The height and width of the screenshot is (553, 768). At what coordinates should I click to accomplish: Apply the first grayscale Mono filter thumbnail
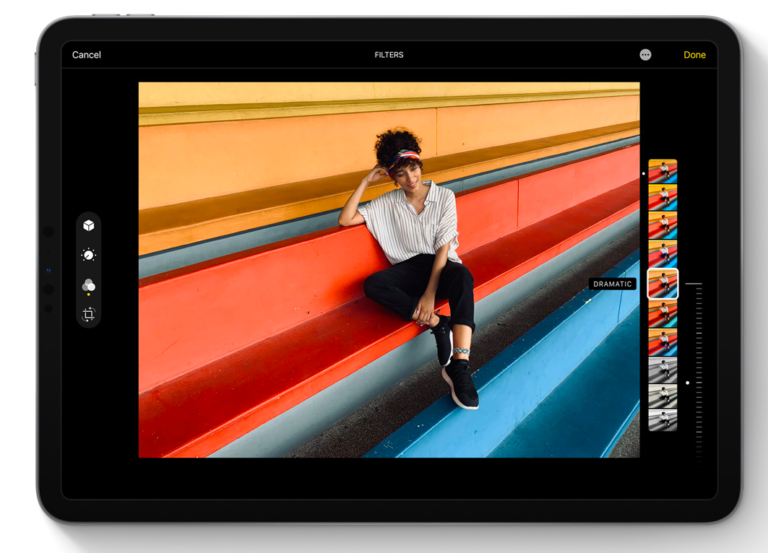[663, 370]
